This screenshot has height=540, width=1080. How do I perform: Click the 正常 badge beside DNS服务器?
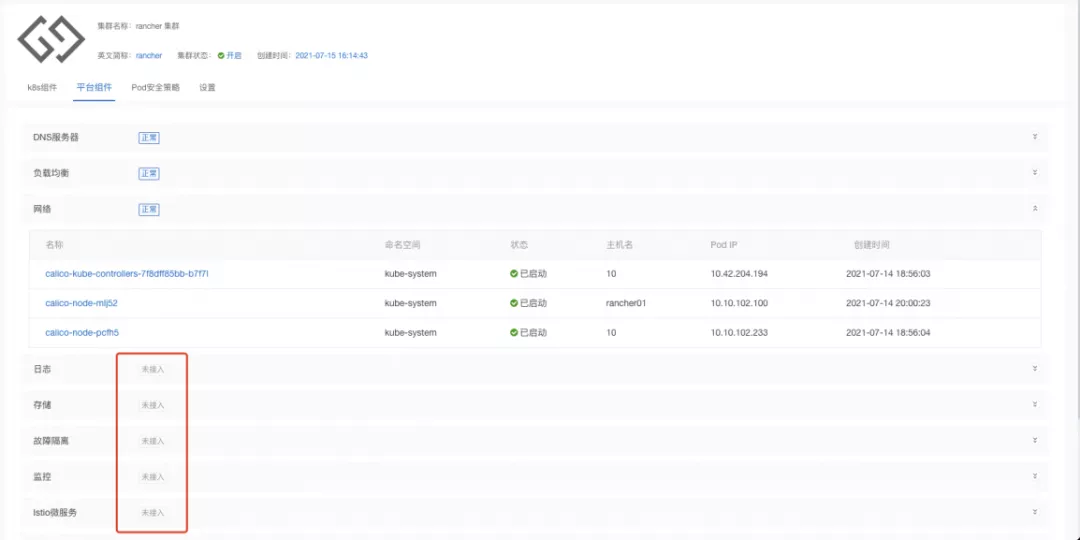pyautogui.click(x=149, y=138)
